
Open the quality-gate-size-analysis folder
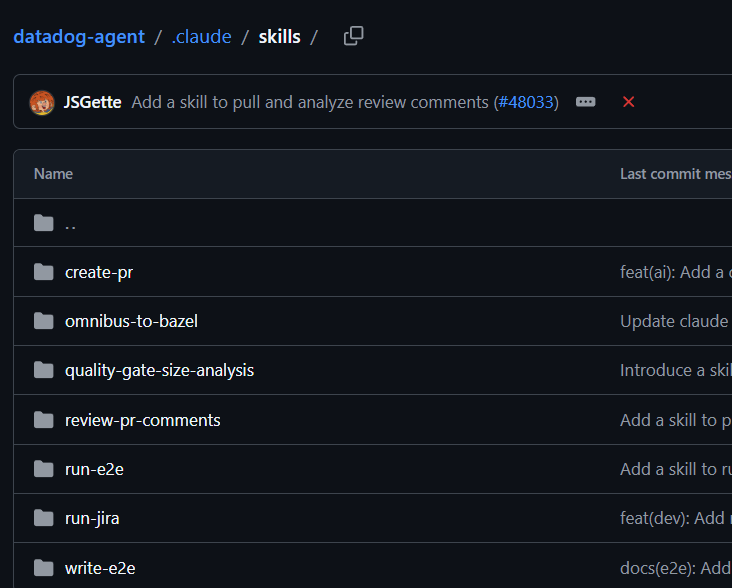point(159,371)
